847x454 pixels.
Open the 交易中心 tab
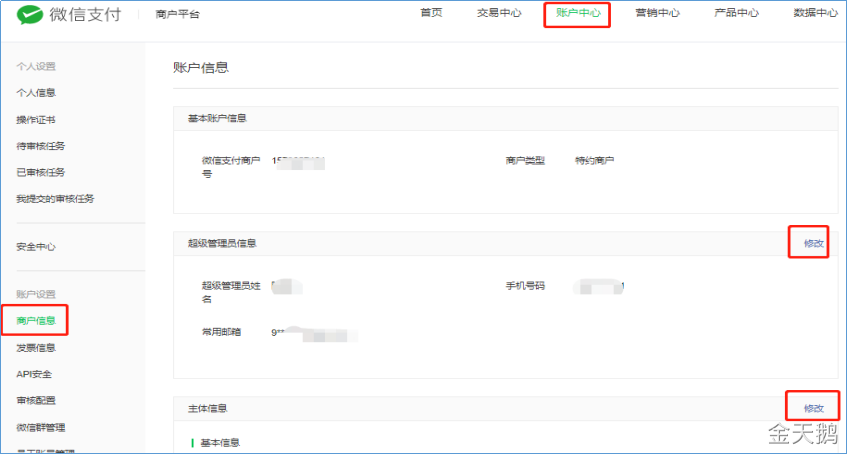[499, 13]
